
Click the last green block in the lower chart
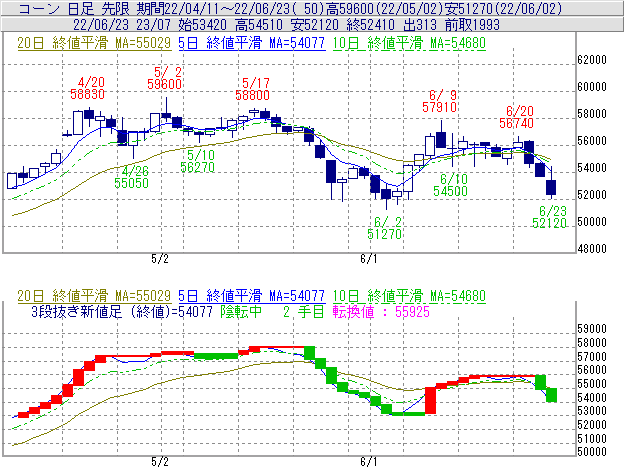tap(552, 395)
